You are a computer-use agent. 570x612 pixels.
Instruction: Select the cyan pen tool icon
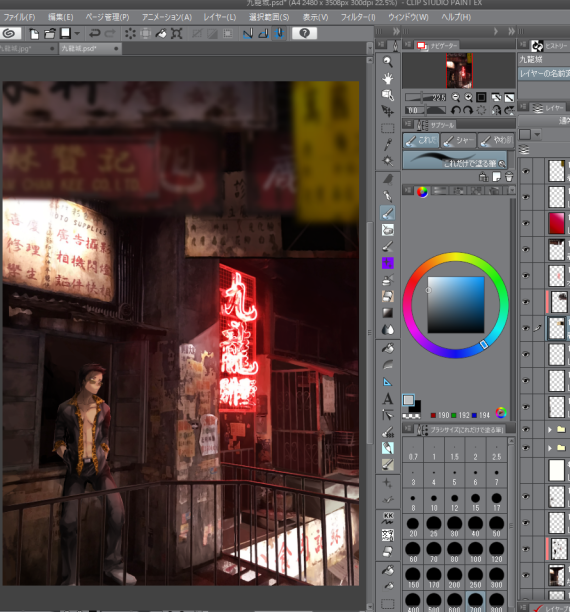pyautogui.click(x=387, y=448)
